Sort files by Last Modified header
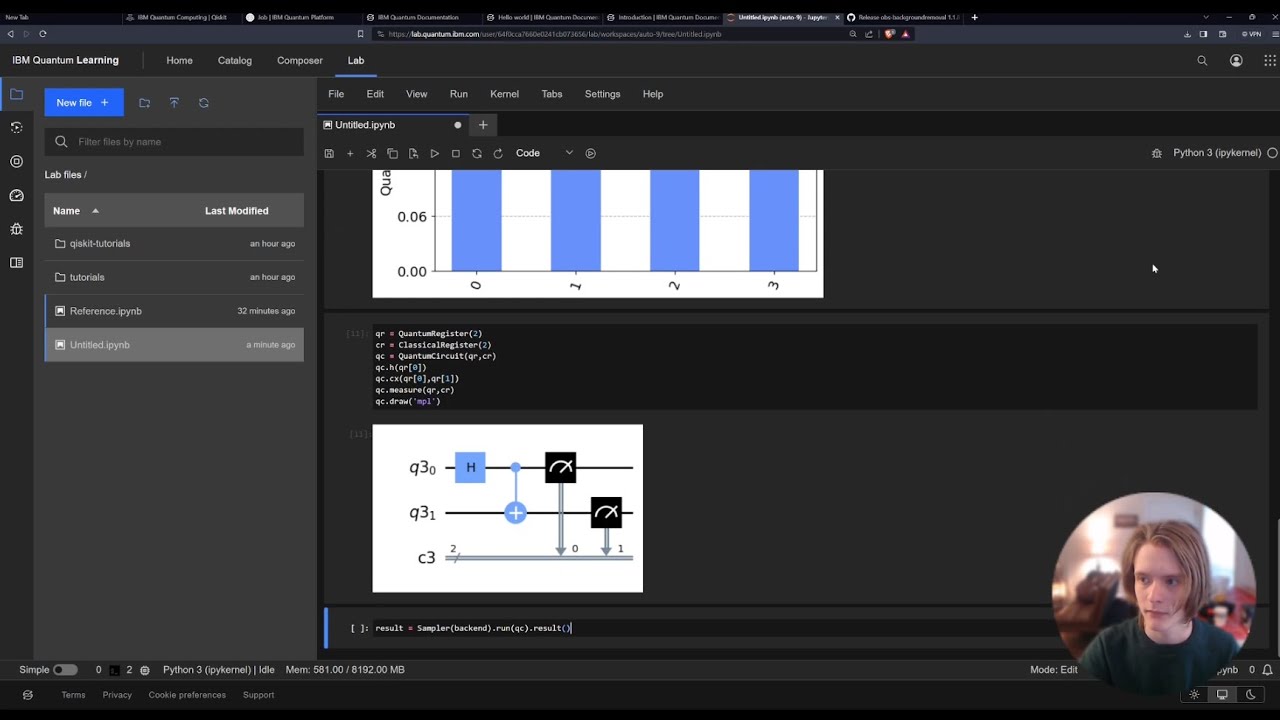Image resolution: width=1280 pixels, height=720 pixels. 237,211
